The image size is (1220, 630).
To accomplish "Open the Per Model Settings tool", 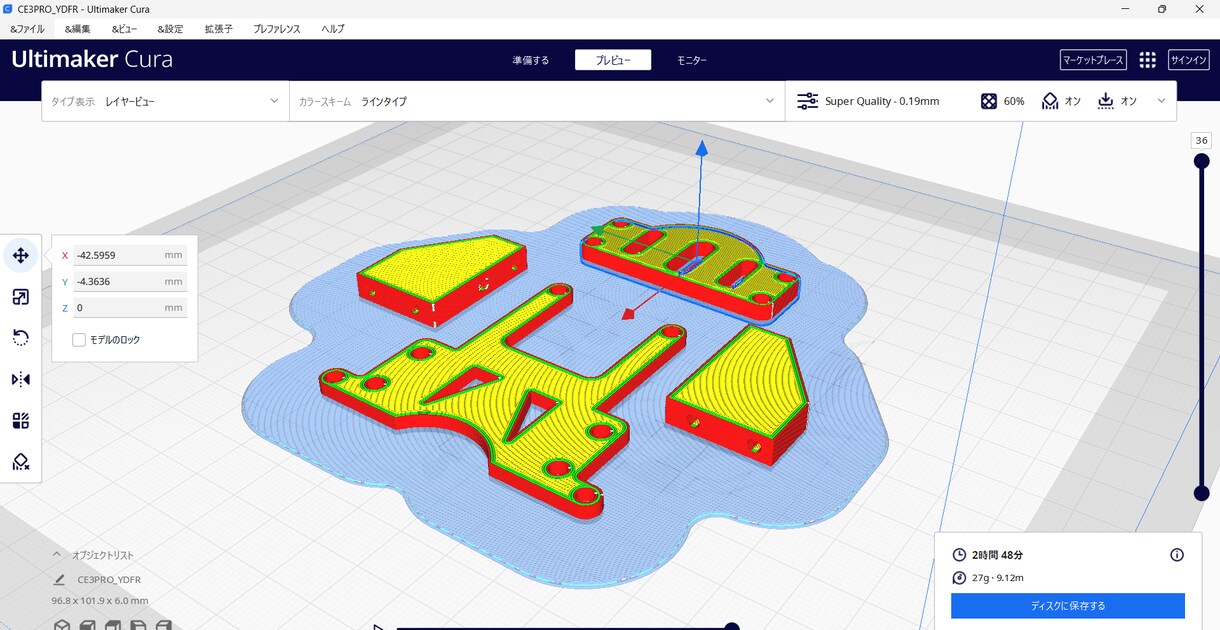I will (20, 420).
